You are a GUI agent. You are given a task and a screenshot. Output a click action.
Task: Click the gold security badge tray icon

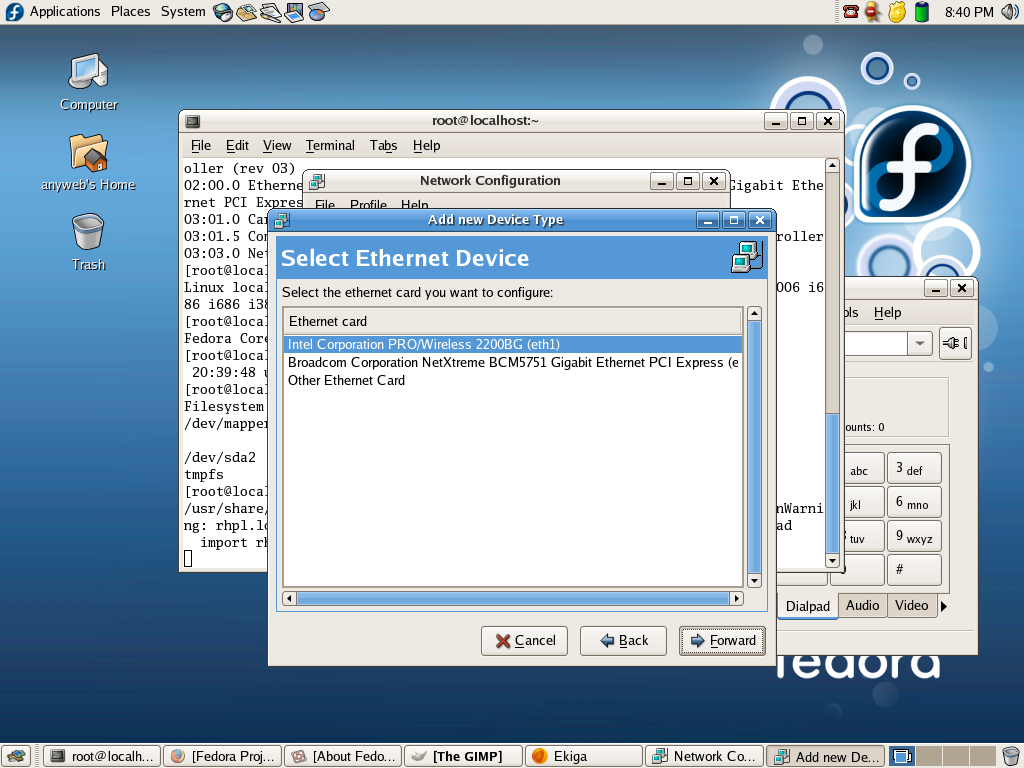(897, 12)
